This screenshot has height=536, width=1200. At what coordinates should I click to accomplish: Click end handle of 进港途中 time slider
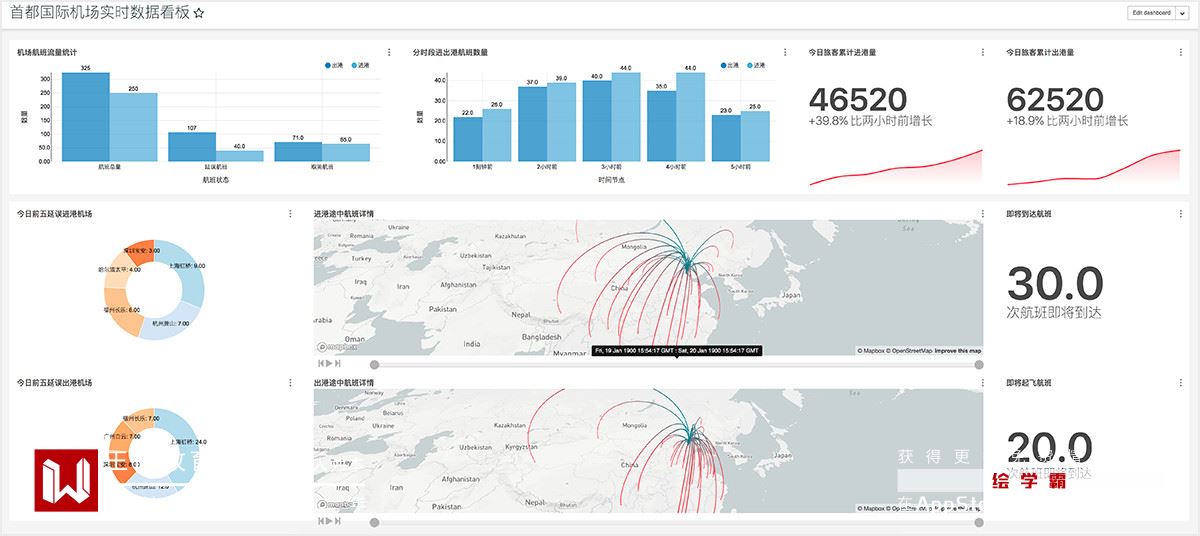(x=978, y=365)
